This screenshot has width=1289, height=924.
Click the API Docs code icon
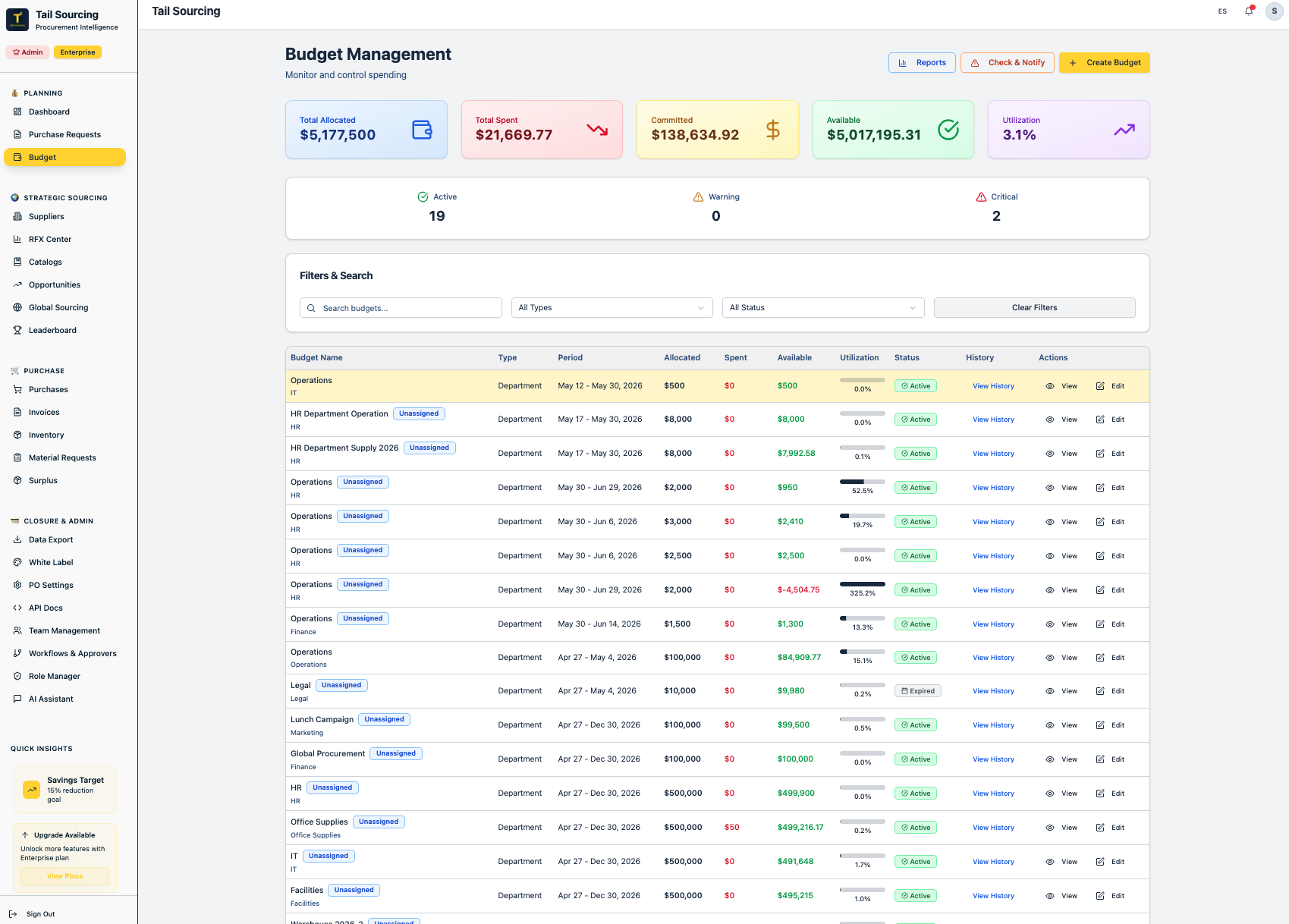[x=17, y=608]
